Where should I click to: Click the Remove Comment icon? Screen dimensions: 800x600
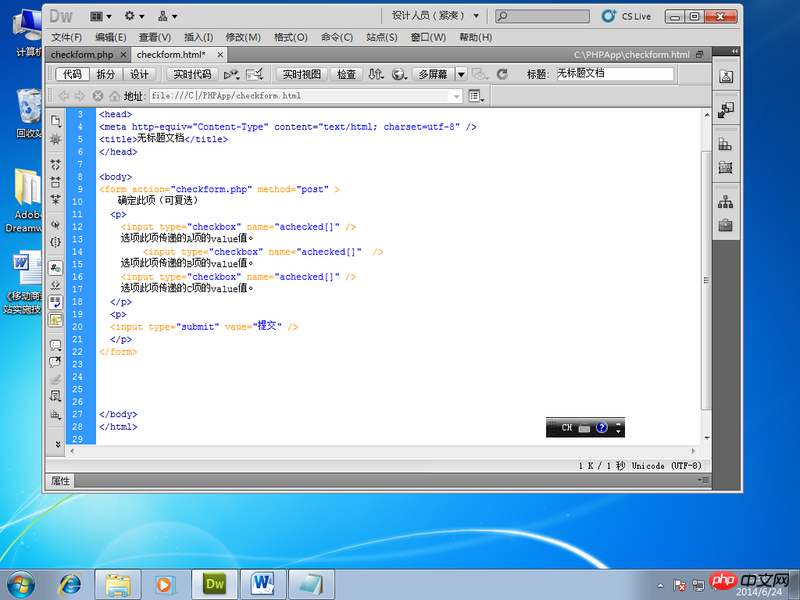coord(56,362)
